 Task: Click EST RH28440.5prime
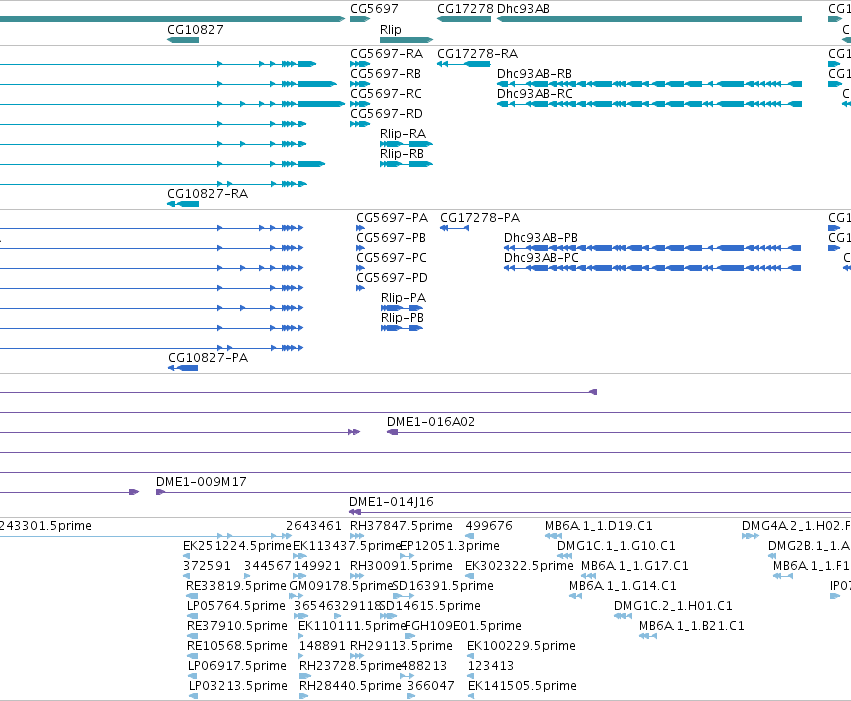click(350, 686)
